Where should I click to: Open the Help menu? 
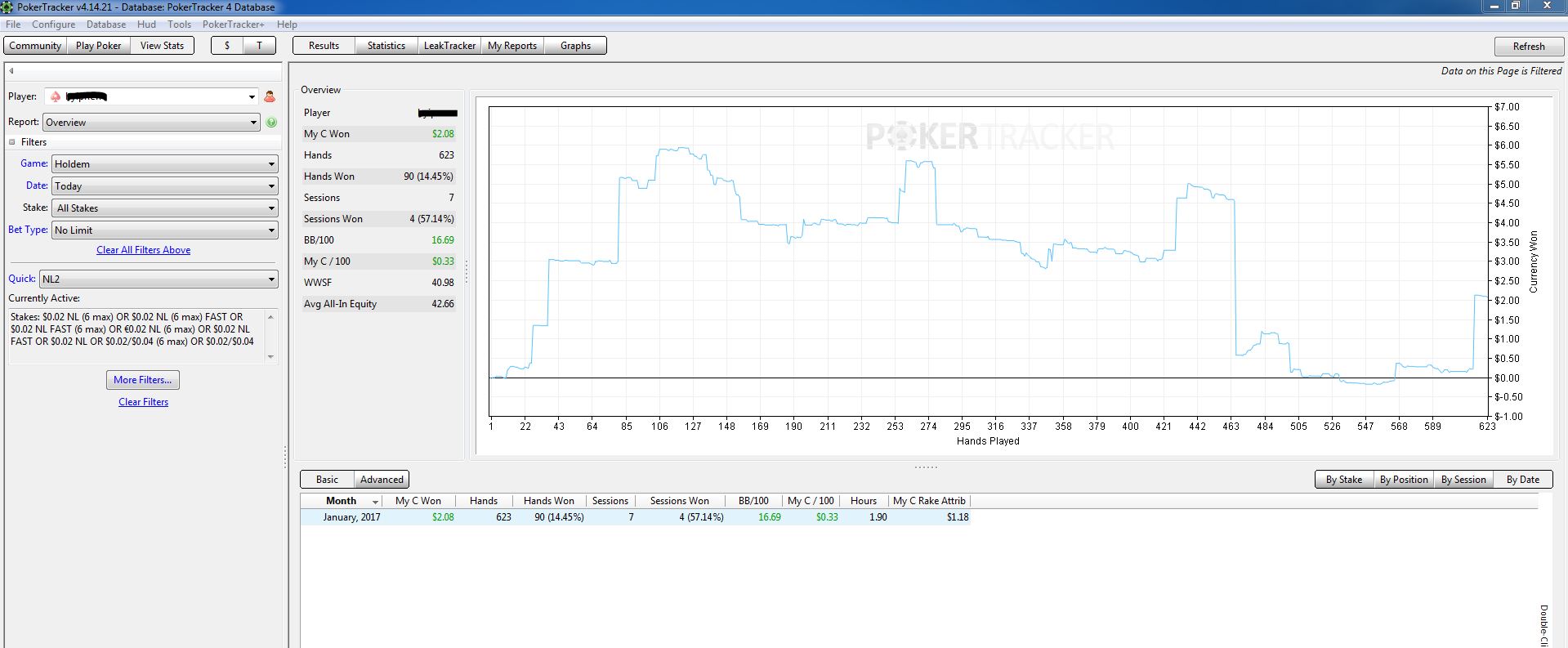(x=287, y=25)
